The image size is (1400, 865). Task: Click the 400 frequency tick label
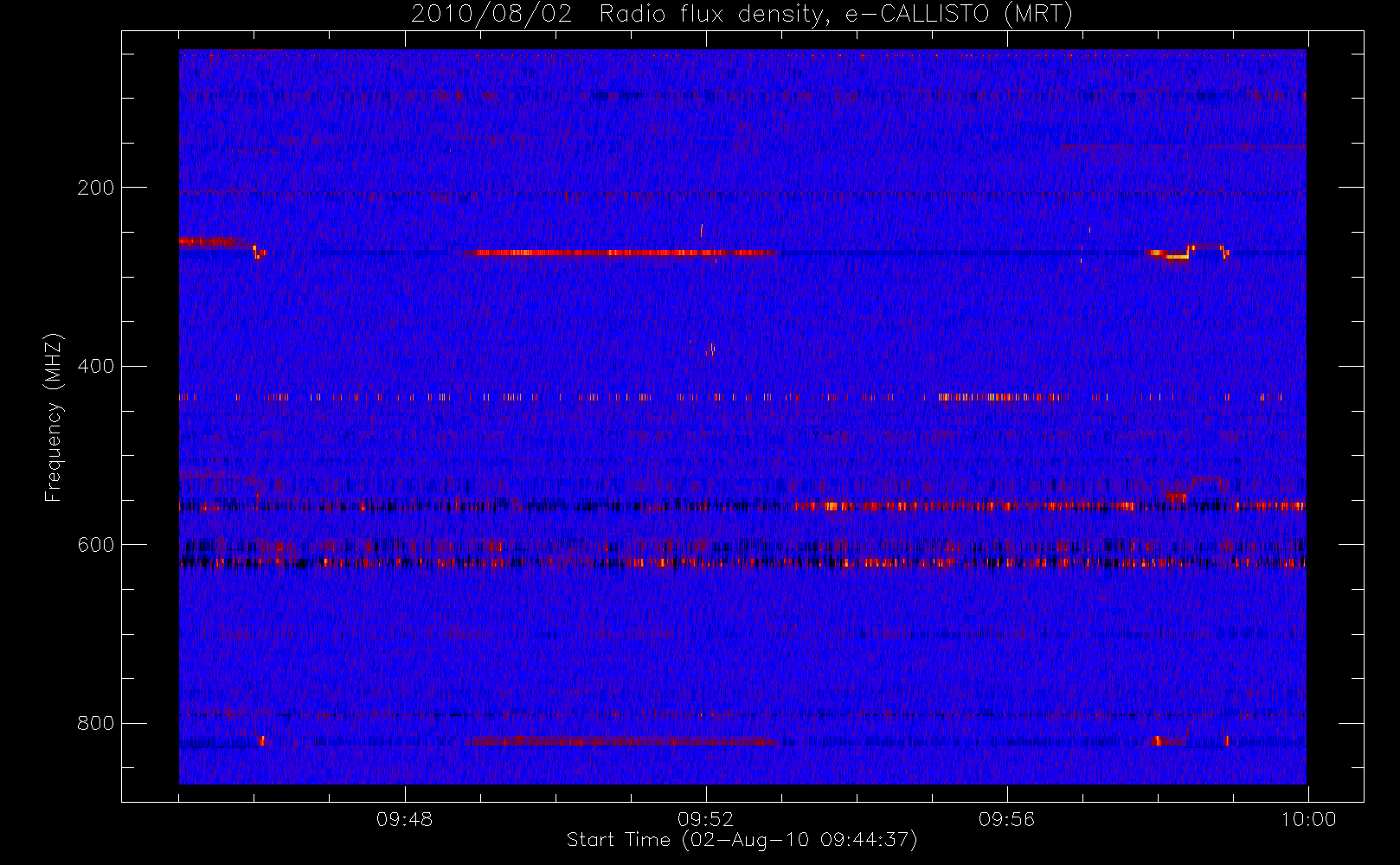pyautogui.click(x=95, y=367)
